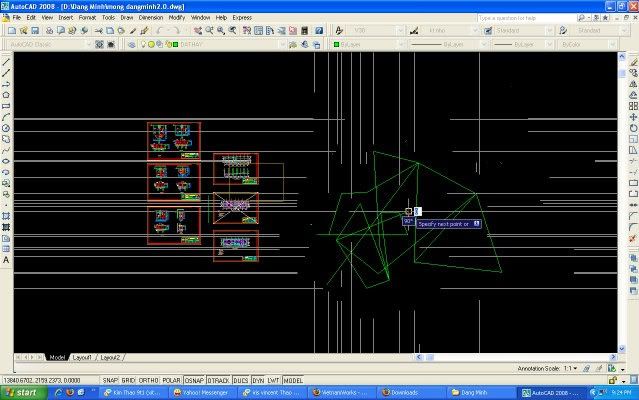This screenshot has height=400, width=639.
Task: Toggle DYN dynamic input
Action: [x=258, y=380]
